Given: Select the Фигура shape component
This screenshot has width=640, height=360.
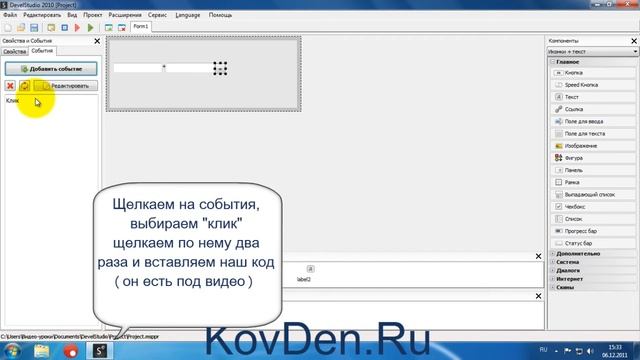Looking at the screenshot, I should point(593,158).
